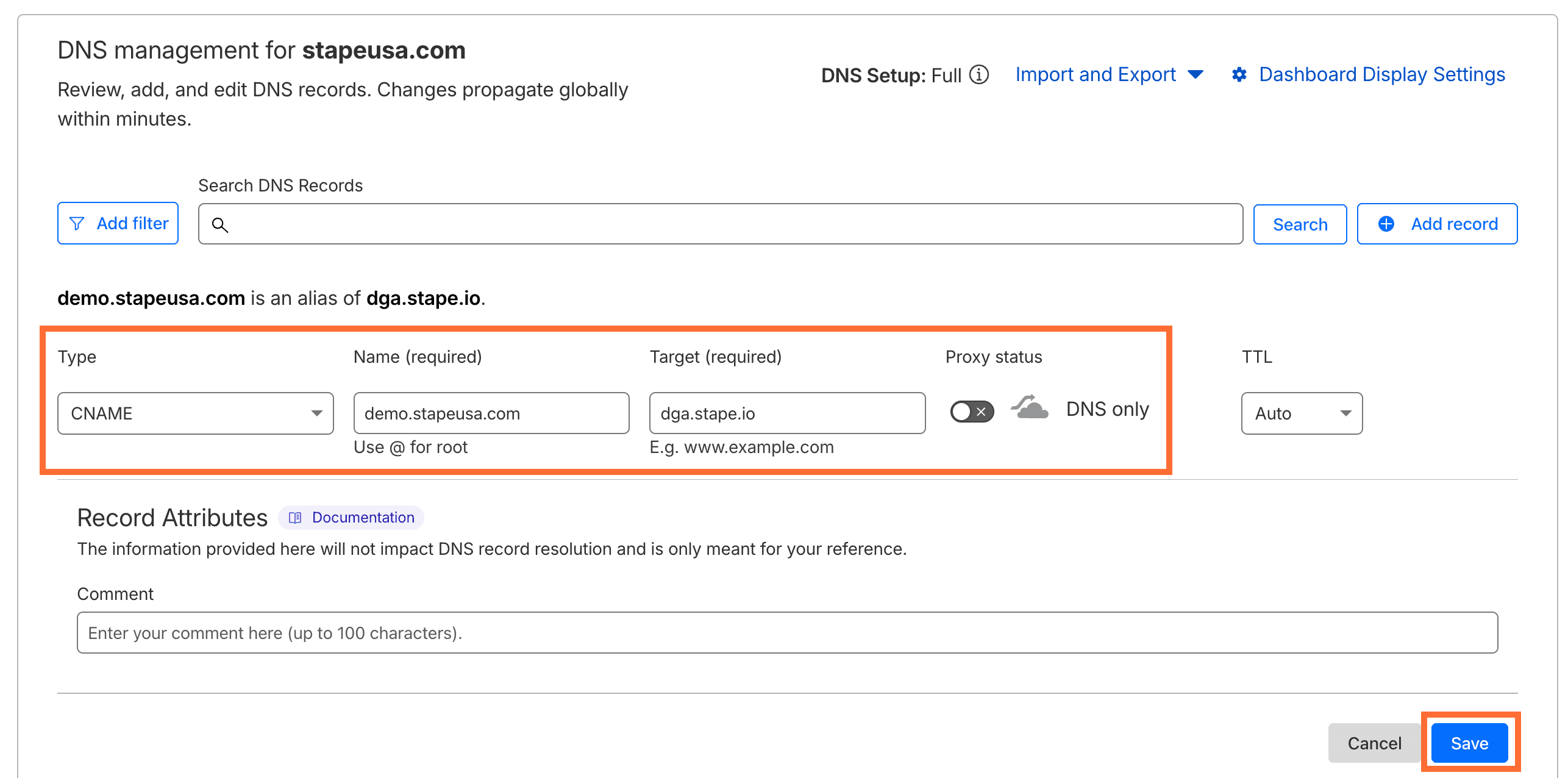The image size is (1568, 778).
Task: Click the magnifier icon in search field
Action: [x=220, y=225]
